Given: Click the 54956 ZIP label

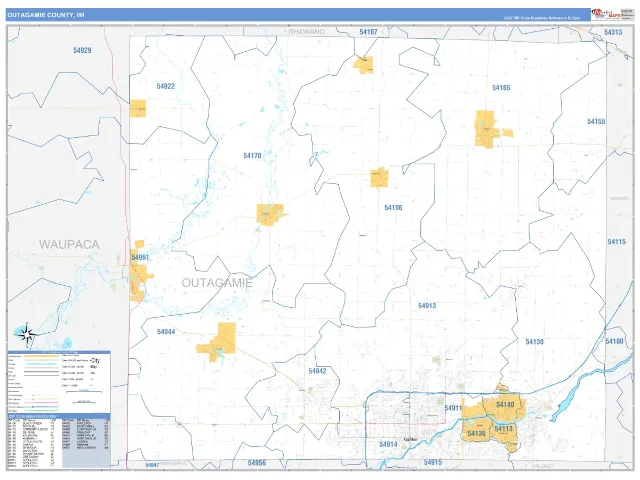Looking at the screenshot, I should [257, 463].
